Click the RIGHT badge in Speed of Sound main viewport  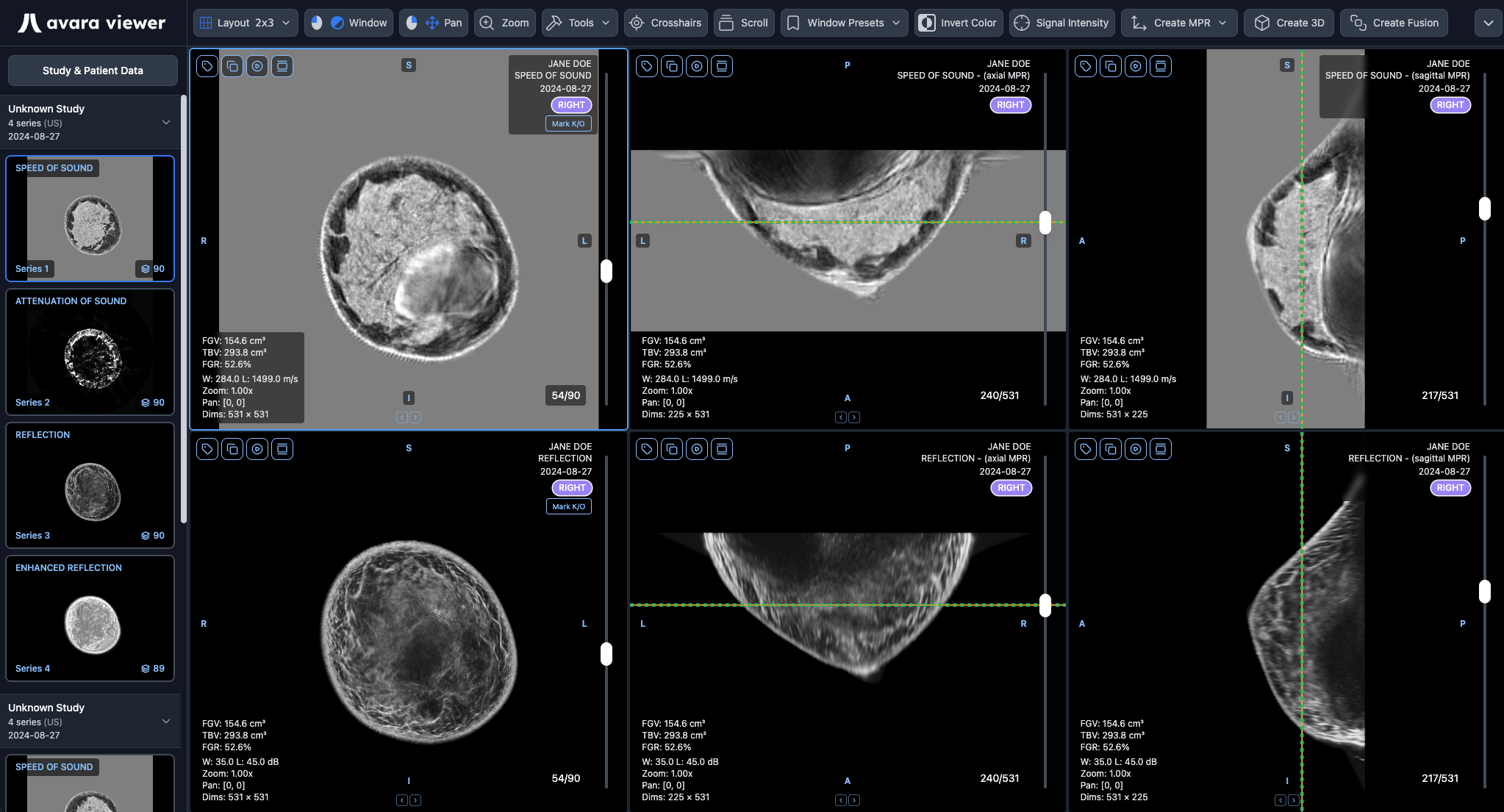(571, 105)
